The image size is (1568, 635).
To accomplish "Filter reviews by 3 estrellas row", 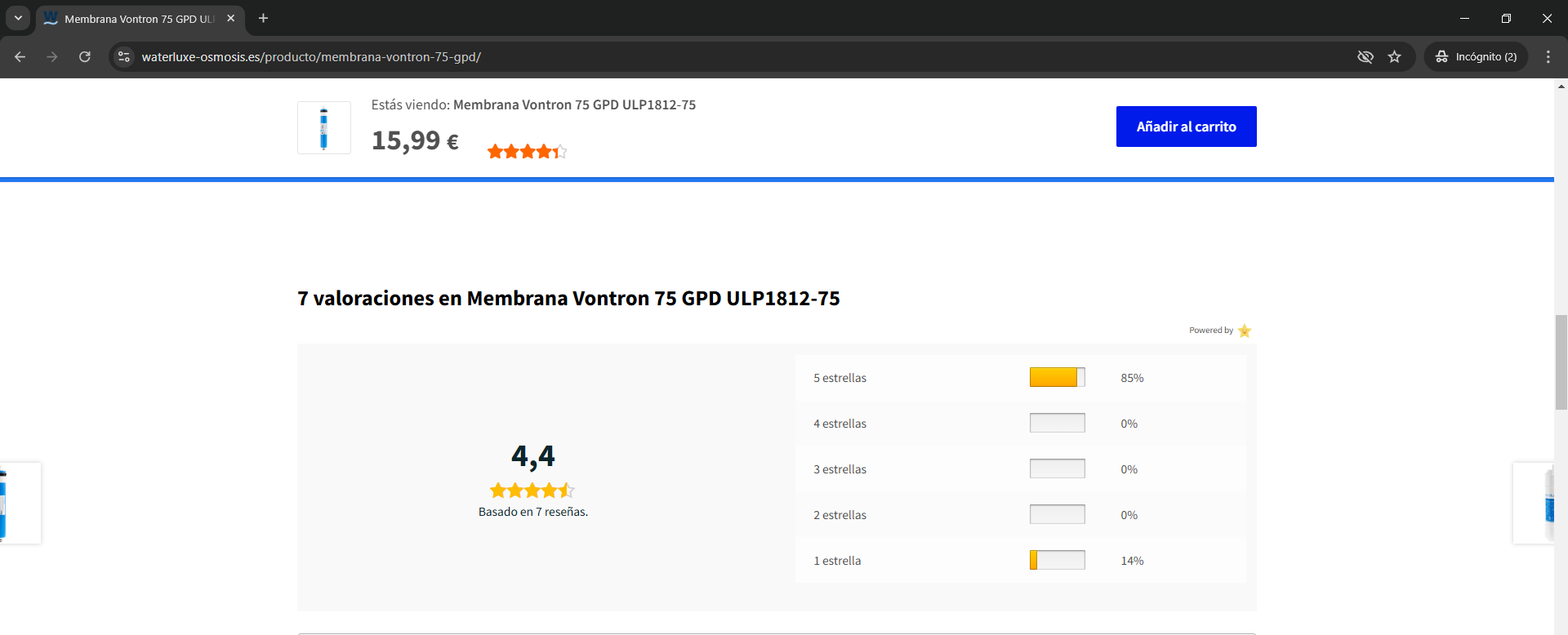I will click(1021, 469).
